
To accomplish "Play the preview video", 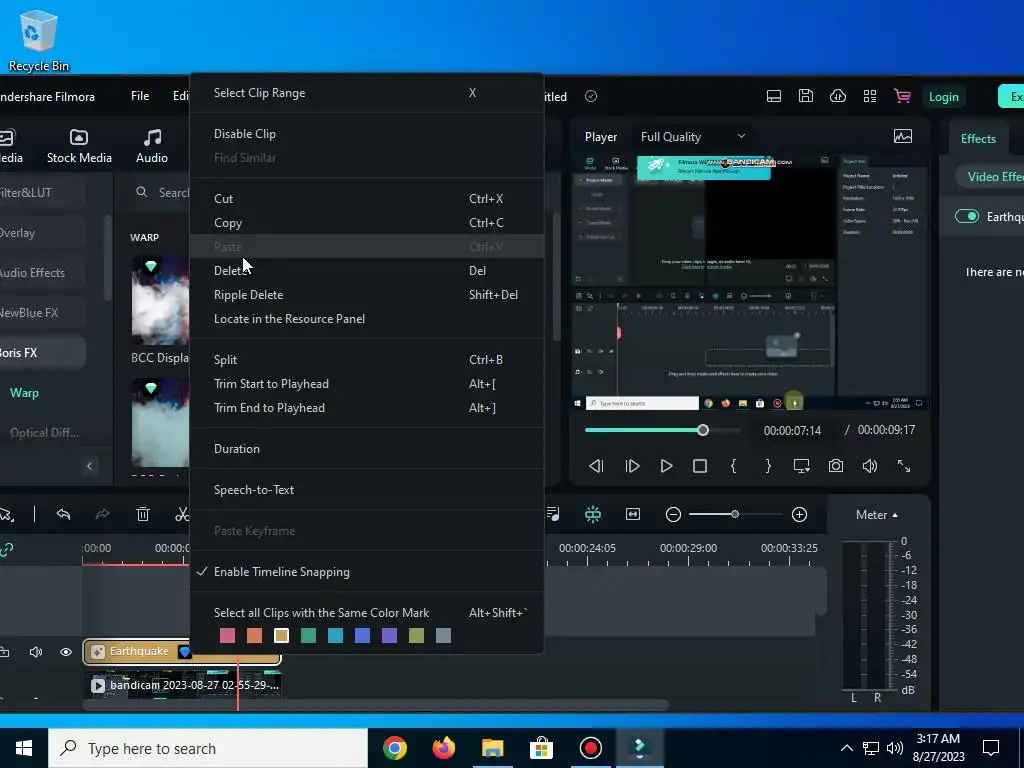I will 666,466.
